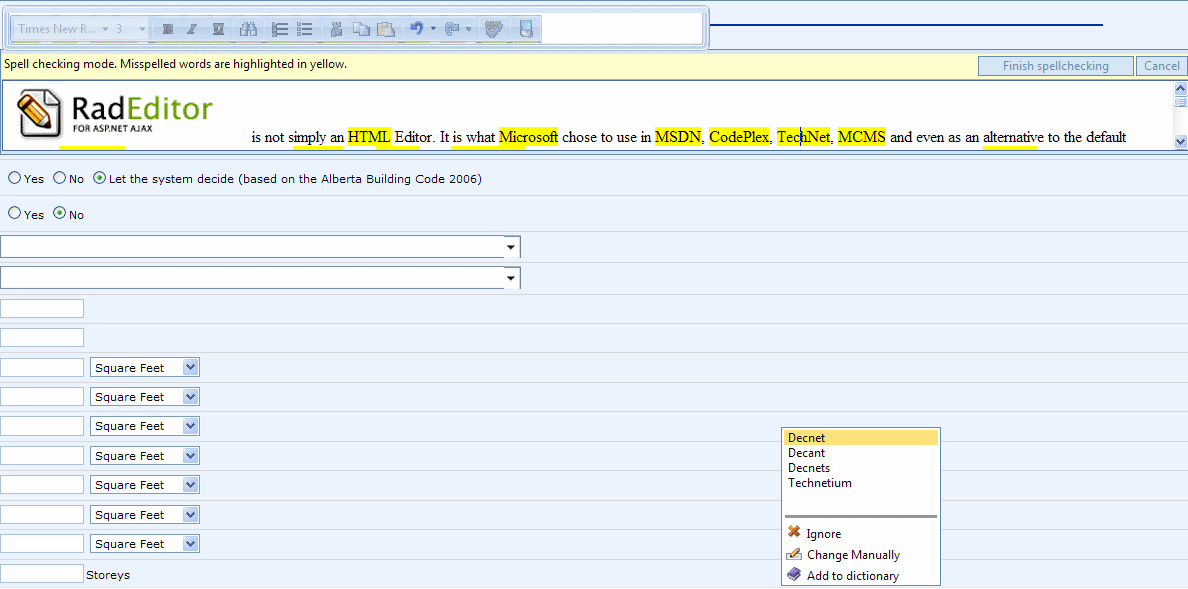
Task: Expand the redo history dropdown arrow
Action: point(469,29)
